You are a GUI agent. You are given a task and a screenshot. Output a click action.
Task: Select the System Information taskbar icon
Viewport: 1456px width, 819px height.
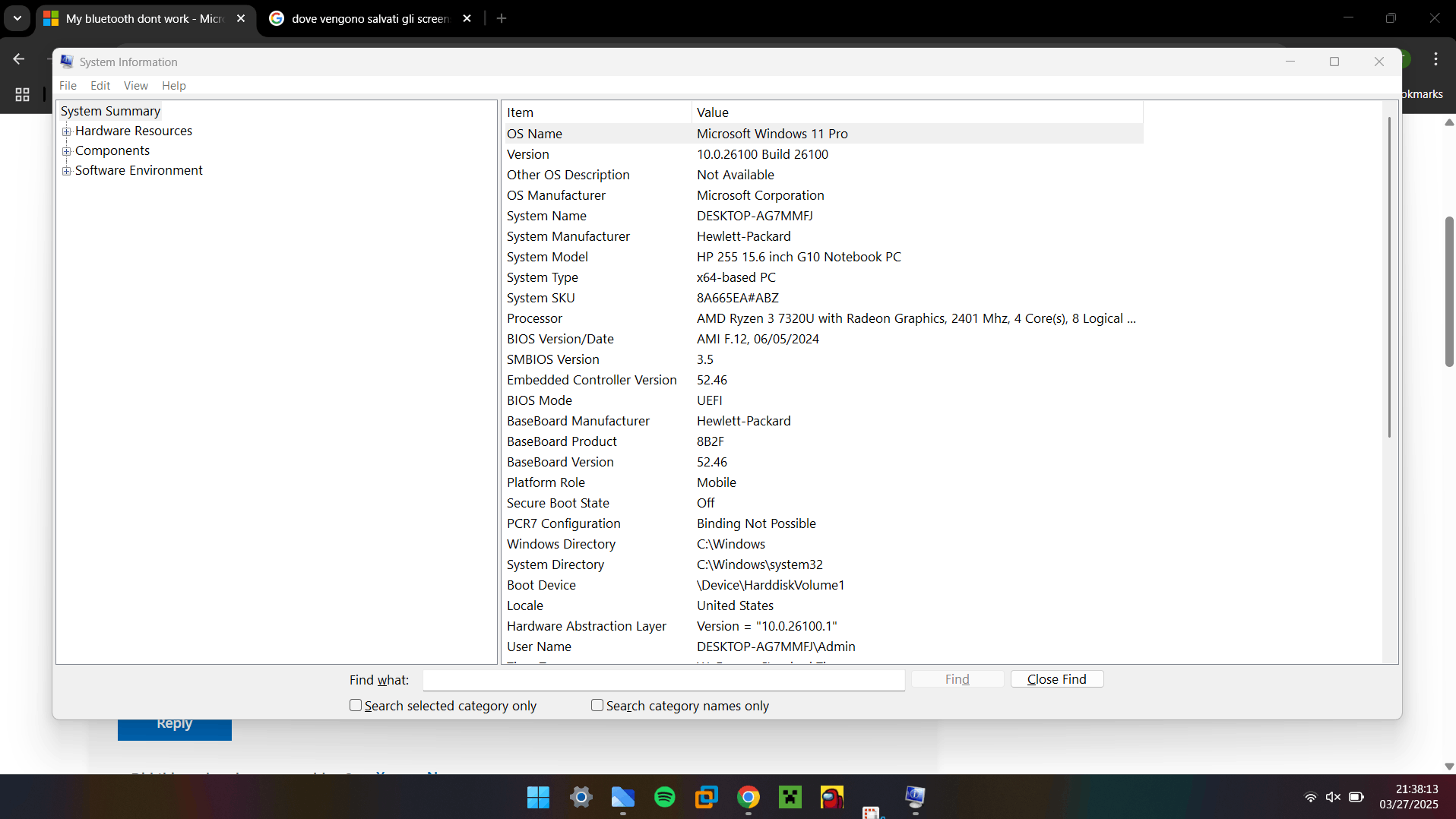[x=916, y=797]
